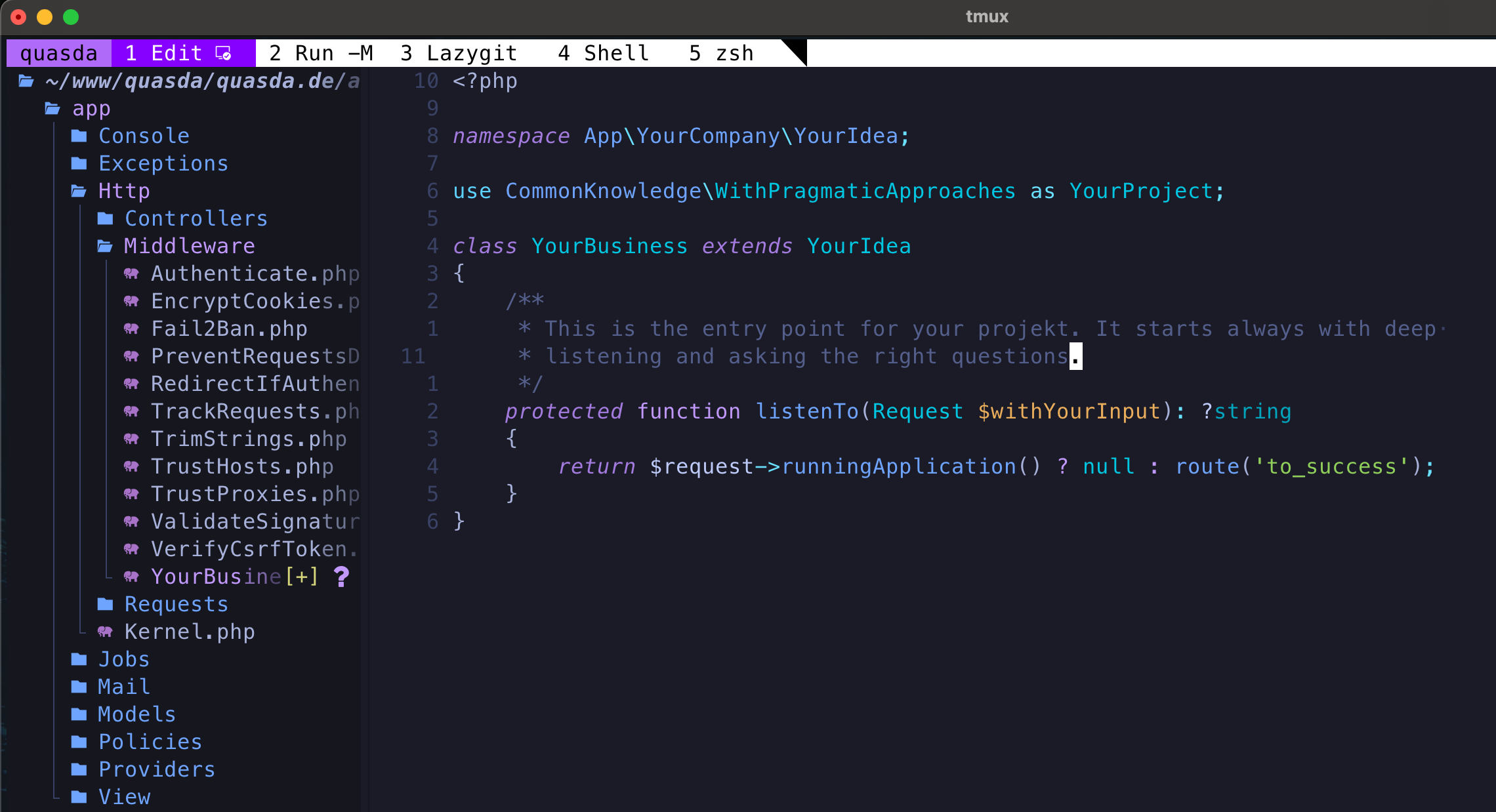This screenshot has width=1496, height=812.
Task: Expand the Controllers folder
Action: tap(196, 218)
